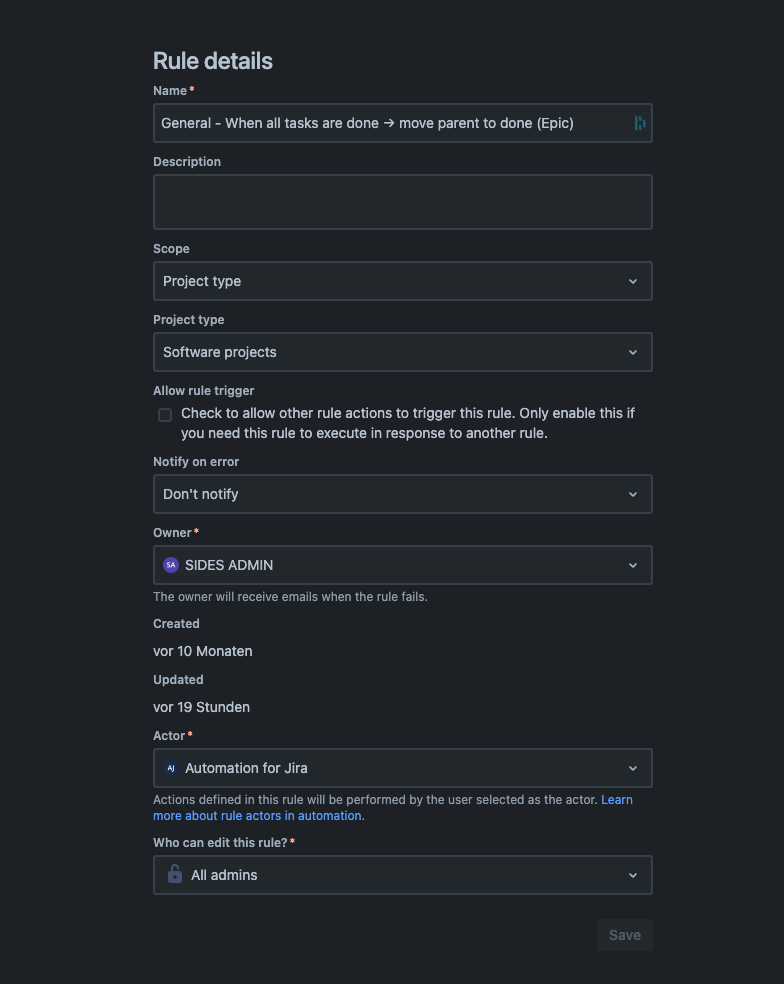
Task: Click the chevron on "Notify on error"
Action: click(632, 494)
